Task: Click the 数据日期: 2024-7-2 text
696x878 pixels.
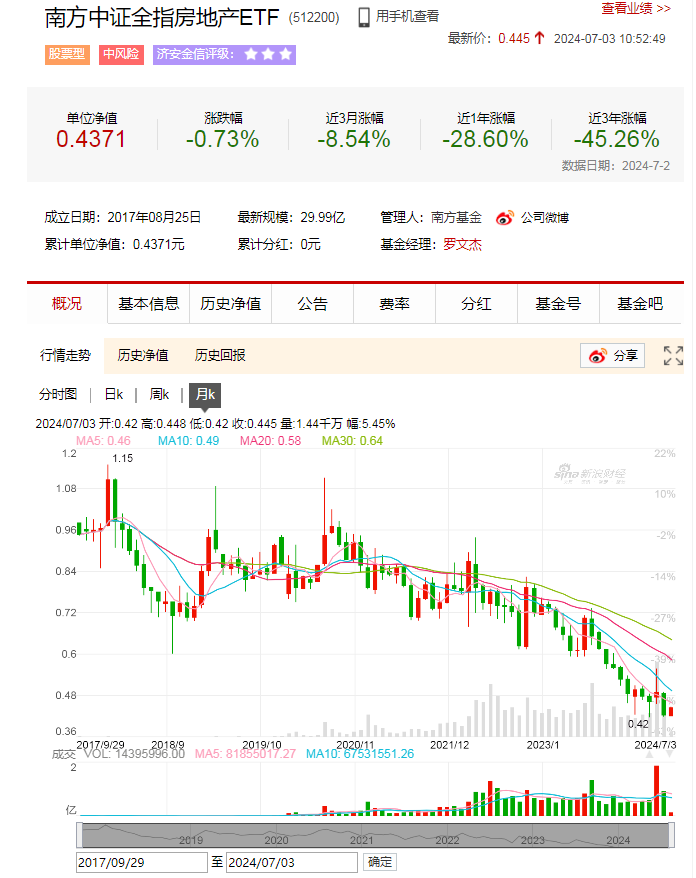Action: [x=615, y=166]
